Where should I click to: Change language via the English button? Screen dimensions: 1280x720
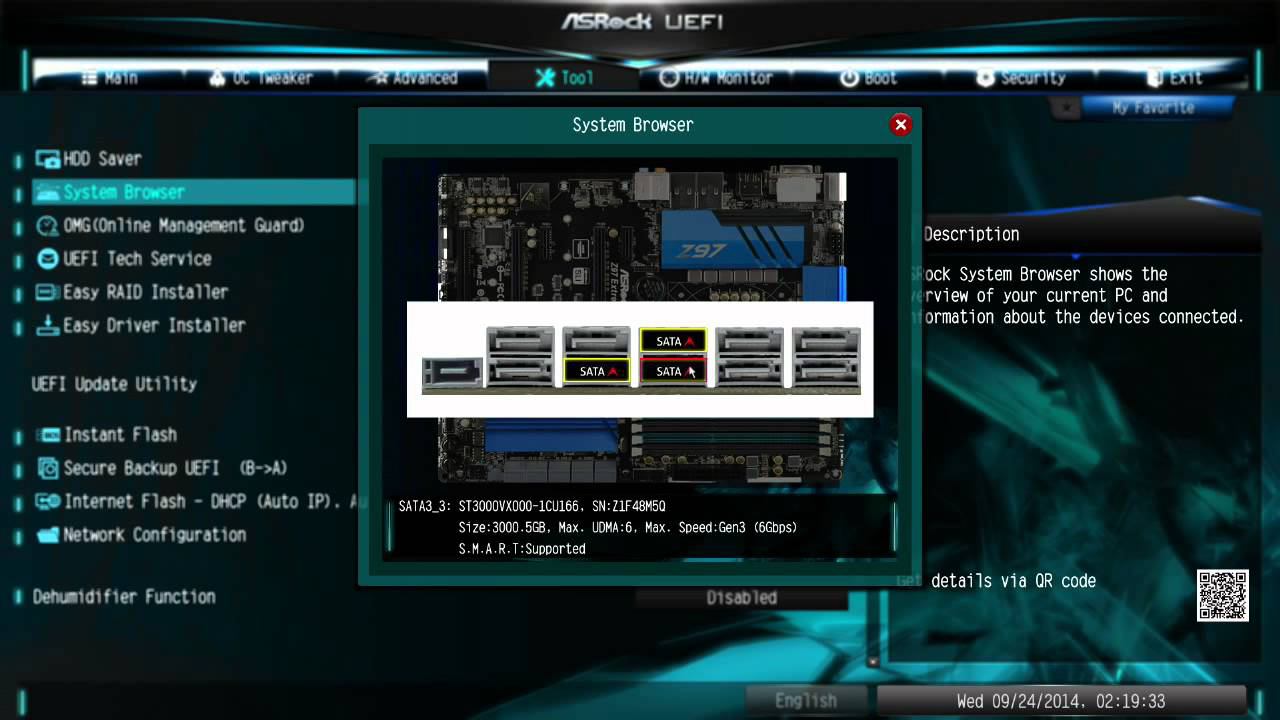click(x=806, y=701)
